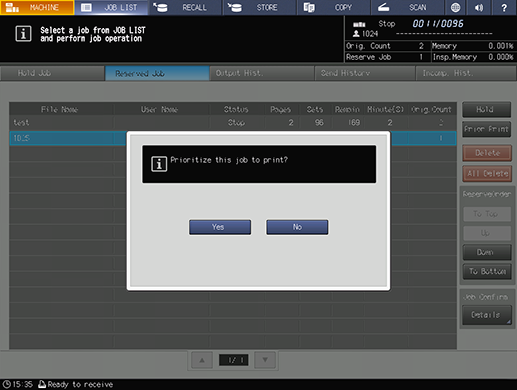Click the Reserve Job count field
This screenshot has height=390, width=517.
pos(387,57)
